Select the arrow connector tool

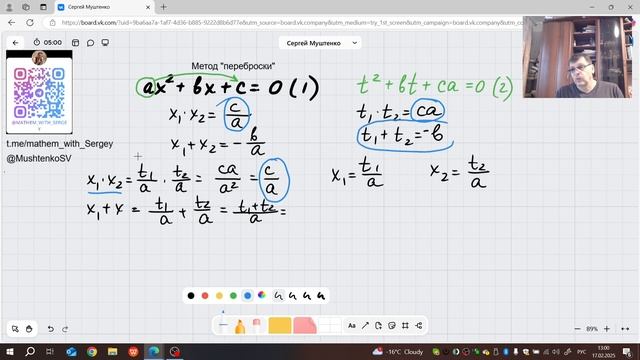point(365,326)
